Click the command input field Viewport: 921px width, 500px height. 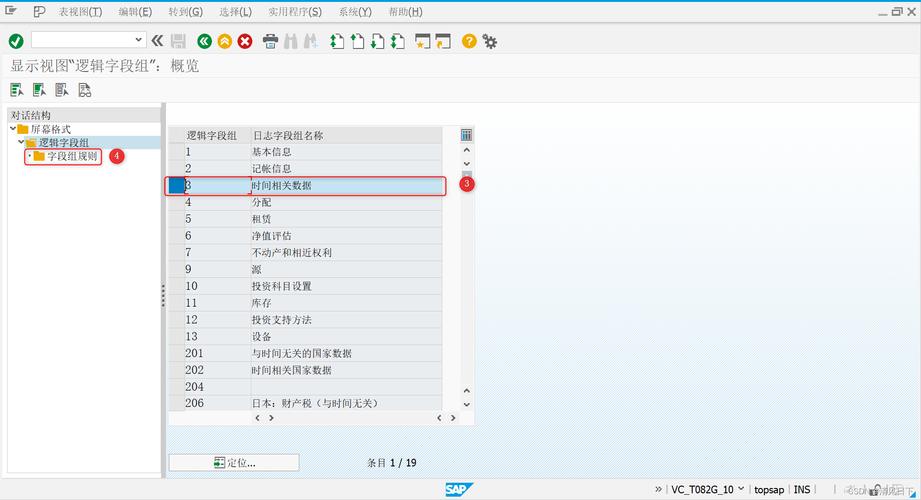82,40
